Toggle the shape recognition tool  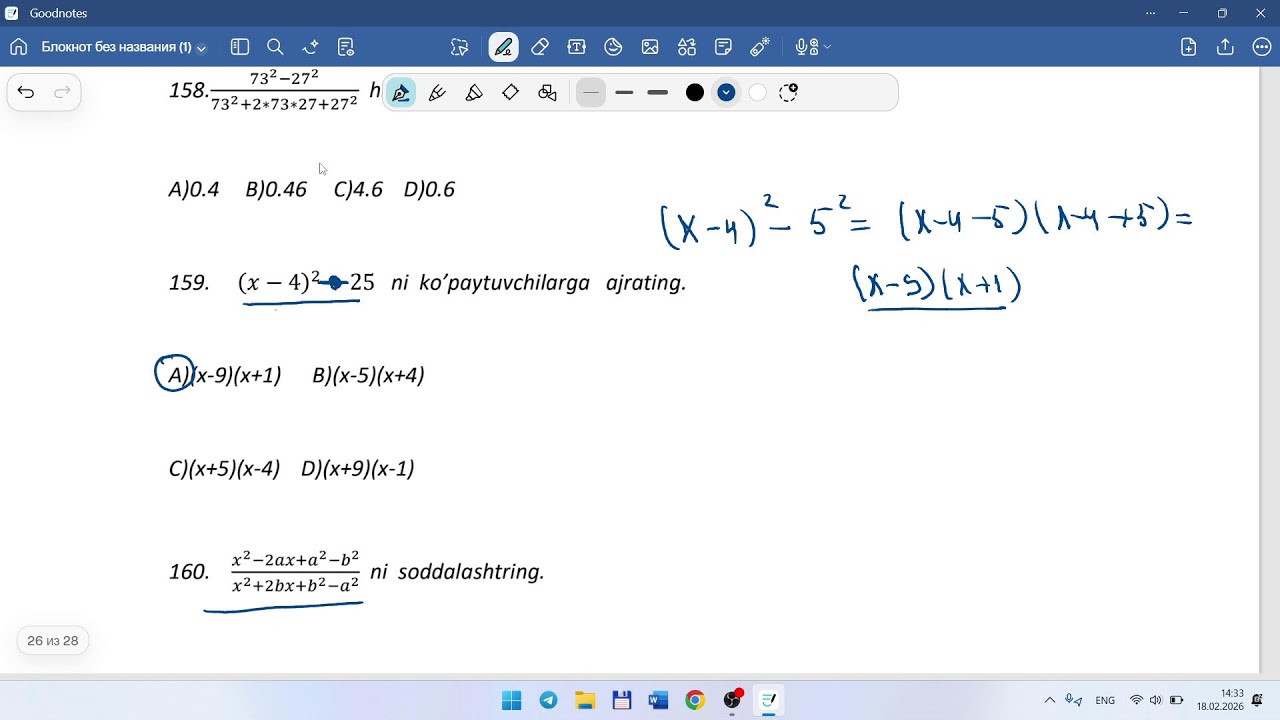(x=547, y=93)
